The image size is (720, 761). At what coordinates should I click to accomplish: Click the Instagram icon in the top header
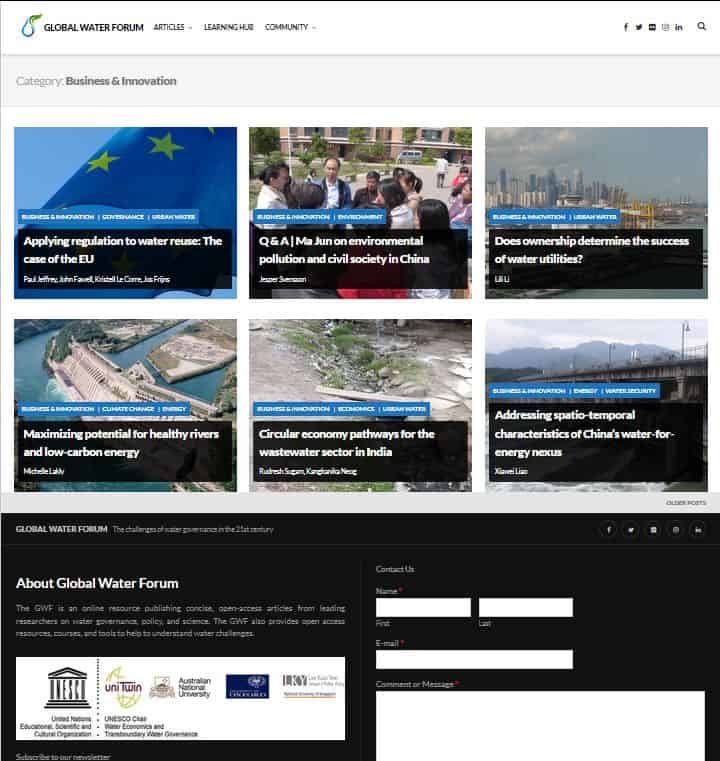pyautogui.click(x=665, y=27)
